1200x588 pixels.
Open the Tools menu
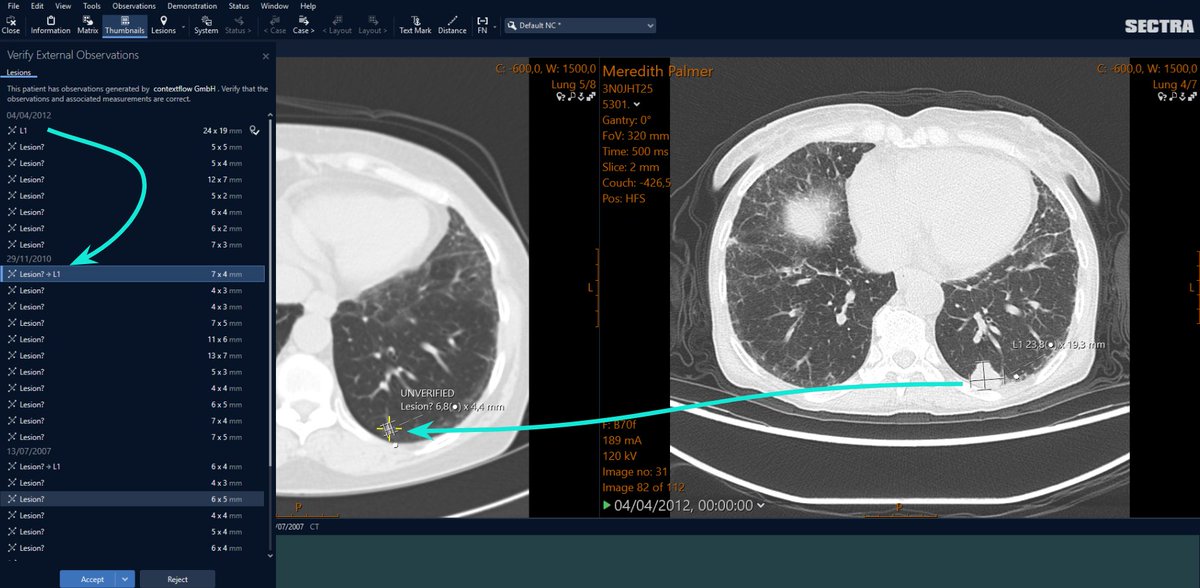point(92,6)
